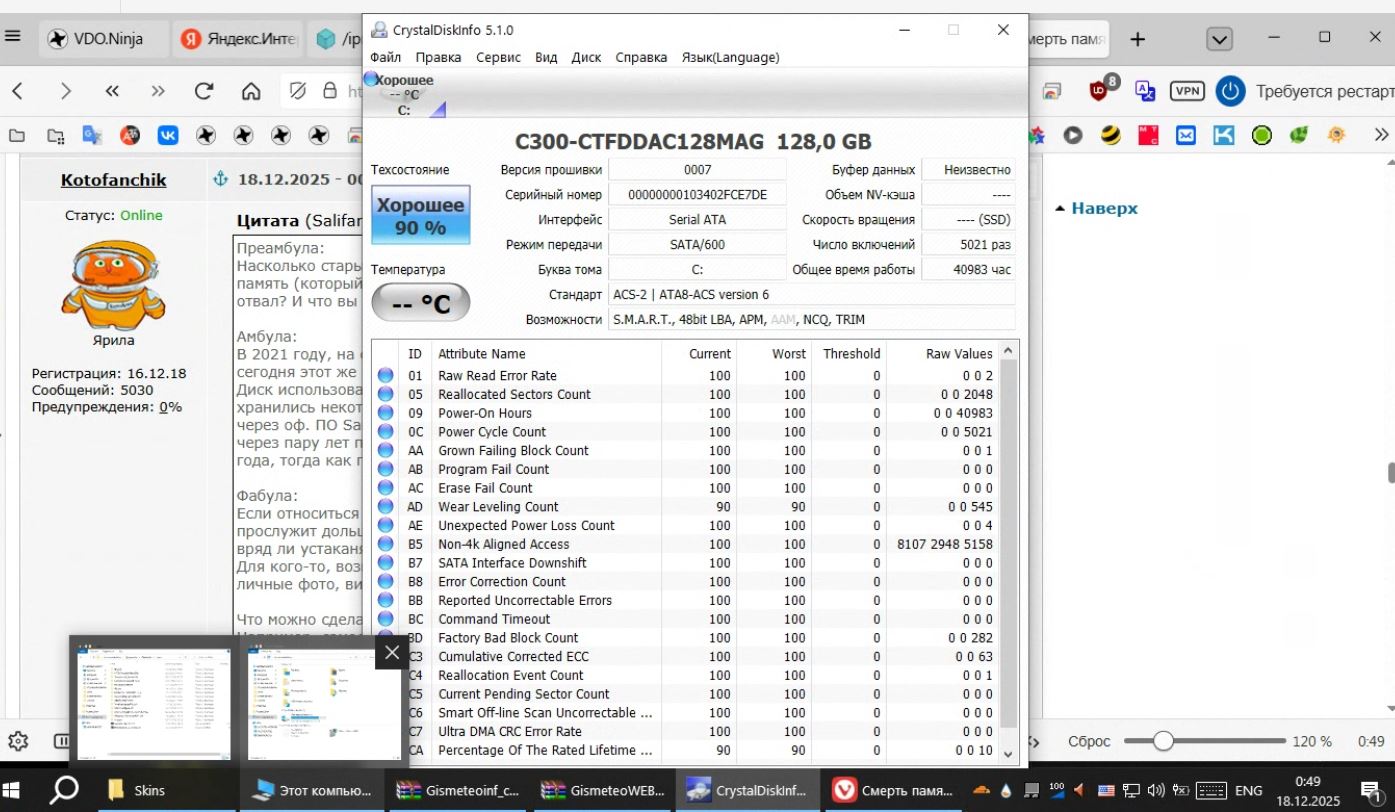Switch to the Яндекс.Инте browser tab
This screenshot has height=812, width=1395.
pos(239,39)
